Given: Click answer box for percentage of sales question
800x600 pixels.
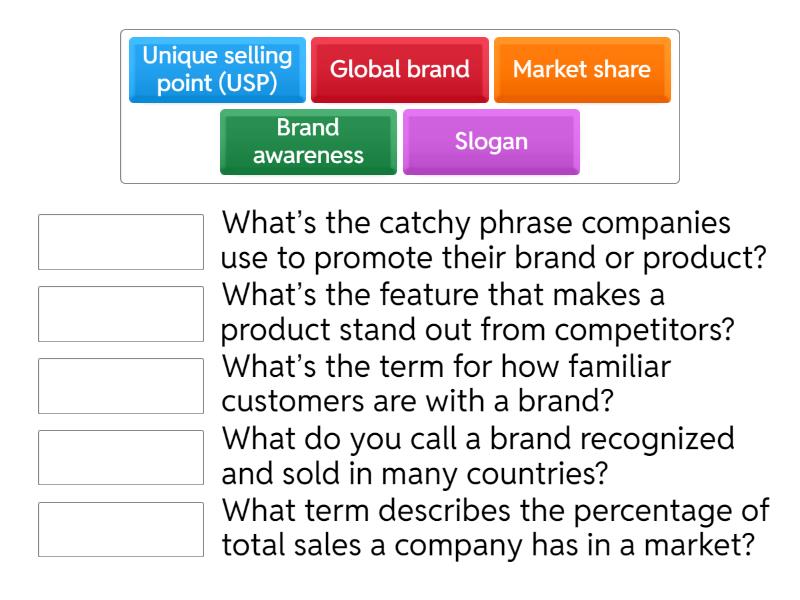Looking at the screenshot, I should pos(121,530).
